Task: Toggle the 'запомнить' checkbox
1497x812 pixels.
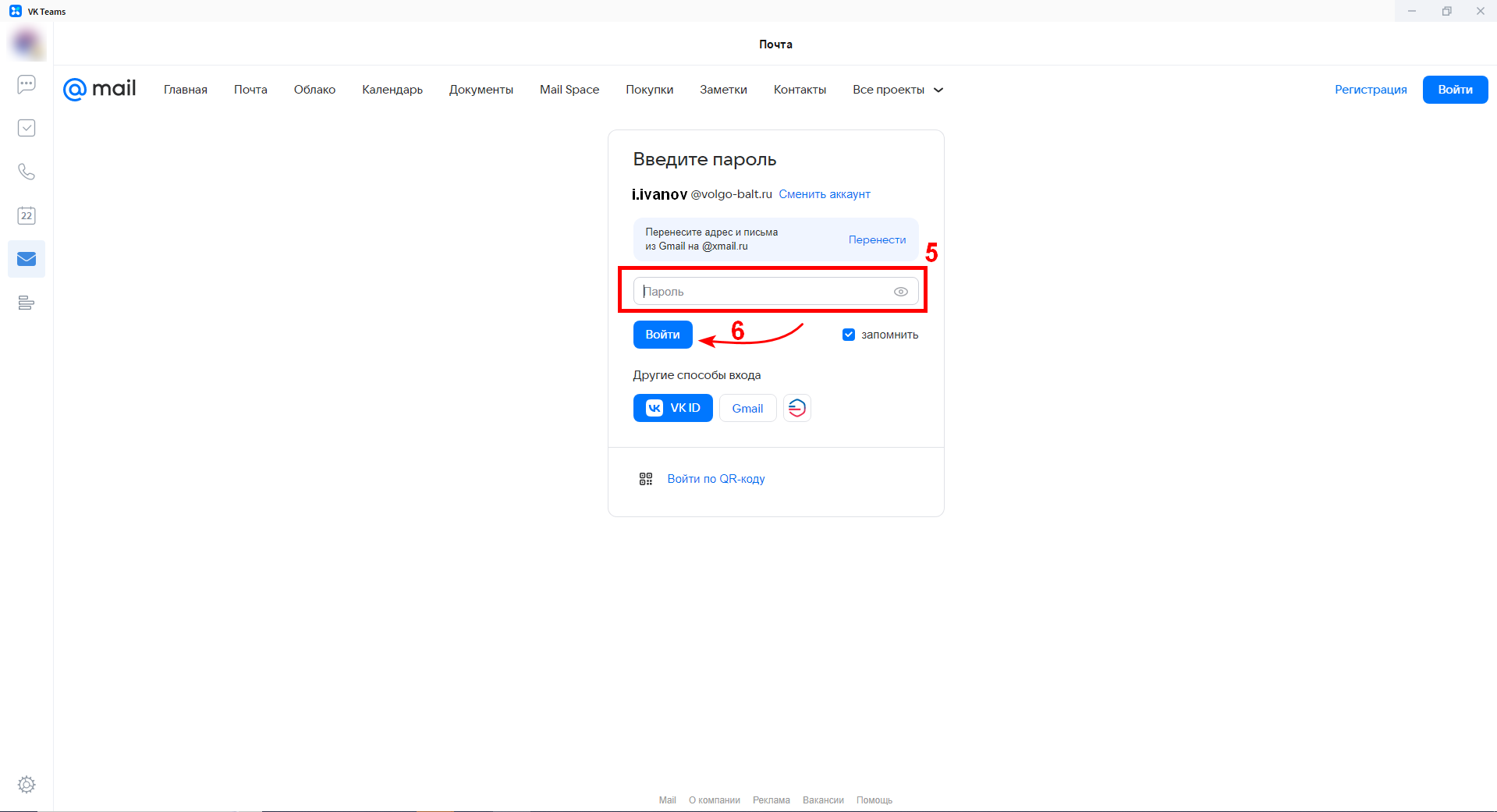Action: tap(849, 335)
